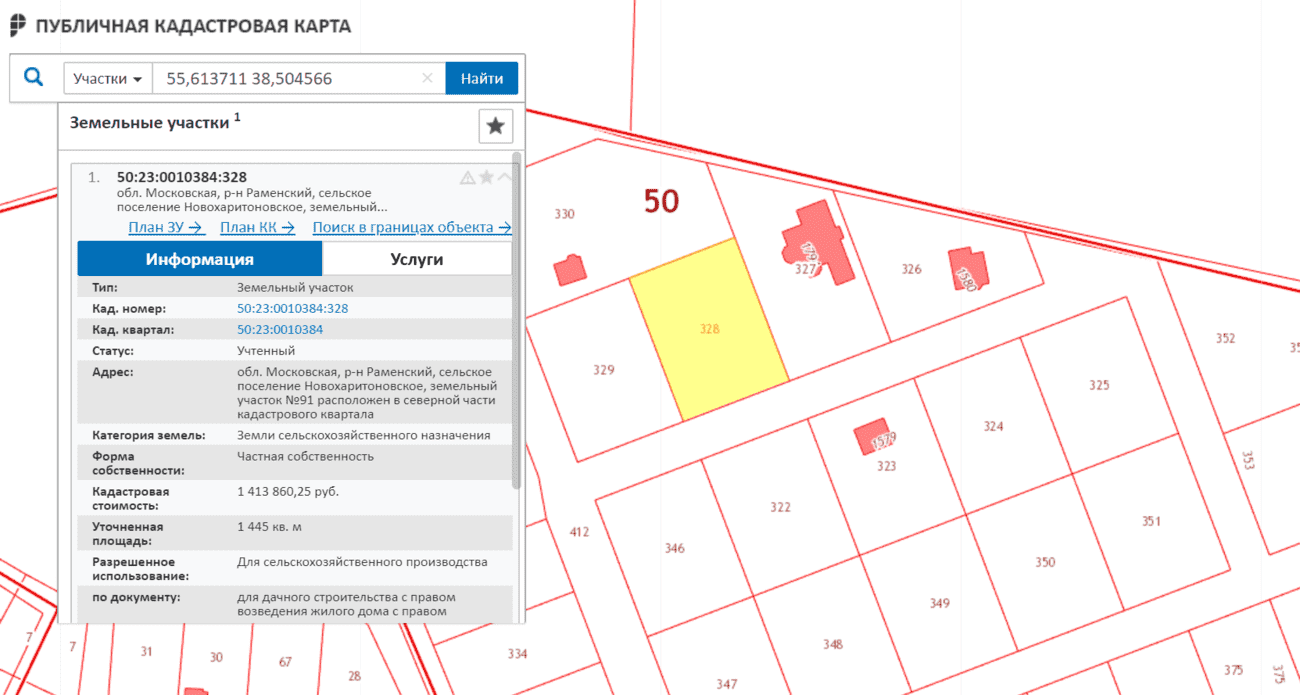Switch to the Услуги tab

click(416, 259)
